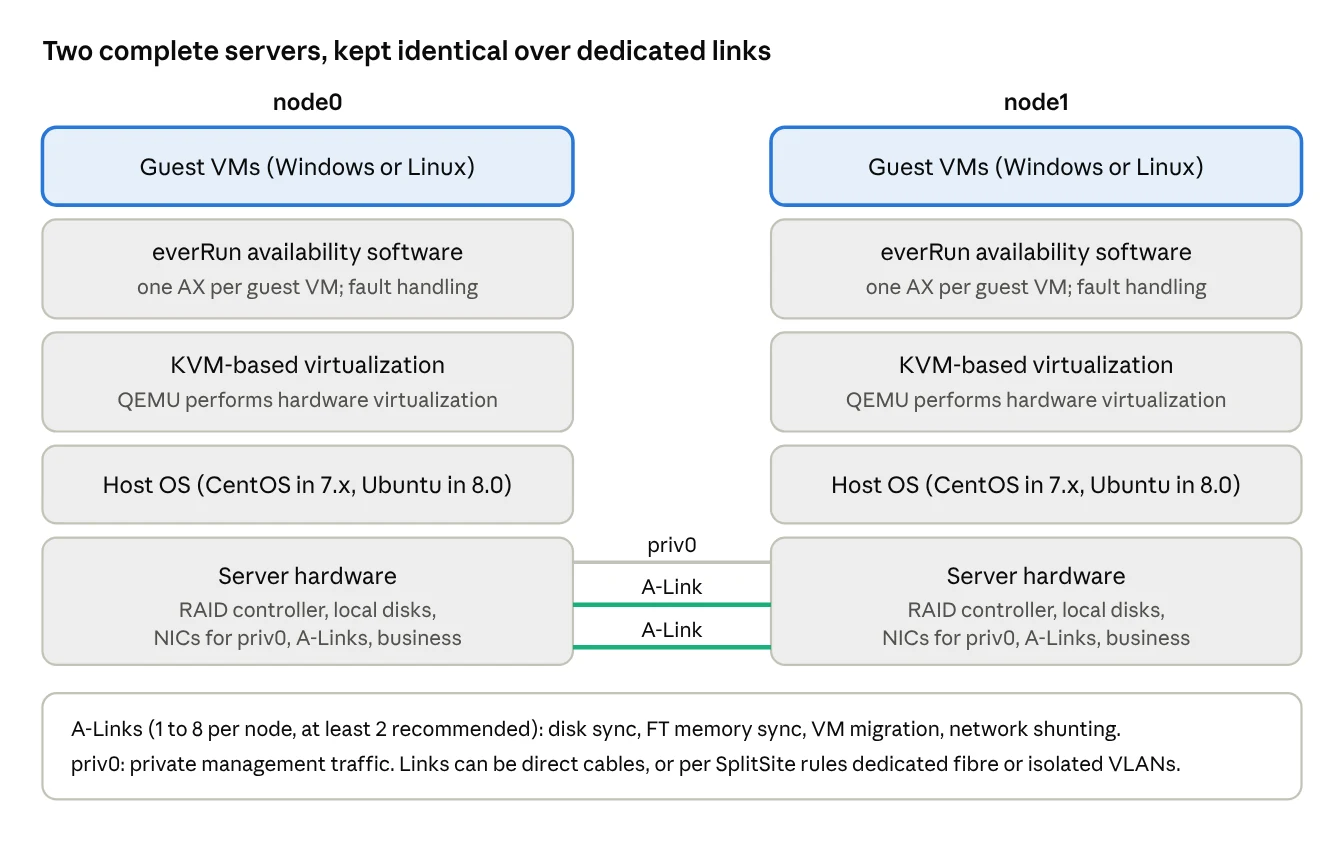Click the title "Two complete servers, kept identical"
This screenshot has width=1344, height=844.
(x=406, y=51)
